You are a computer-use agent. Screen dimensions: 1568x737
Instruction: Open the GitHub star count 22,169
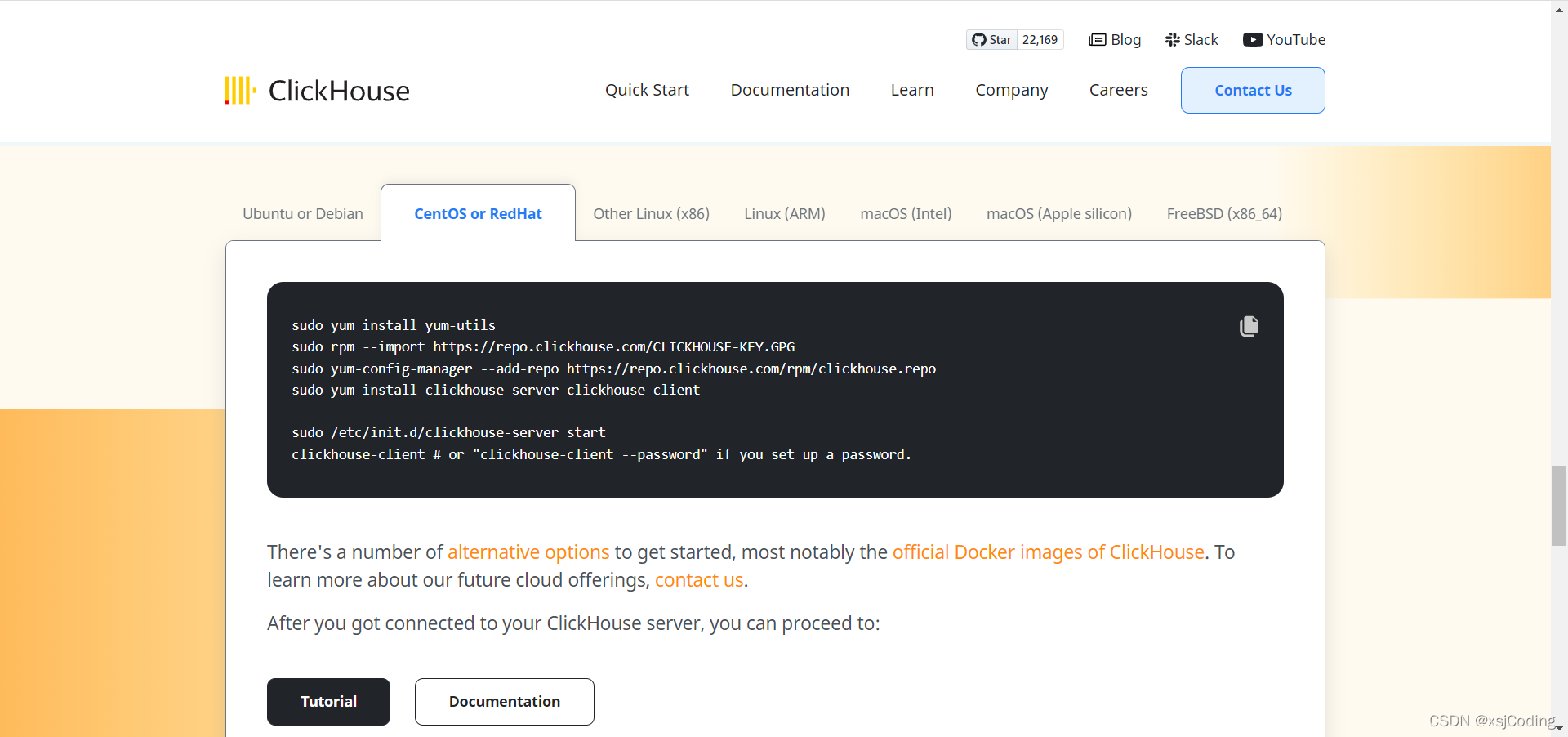[1040, 40]
